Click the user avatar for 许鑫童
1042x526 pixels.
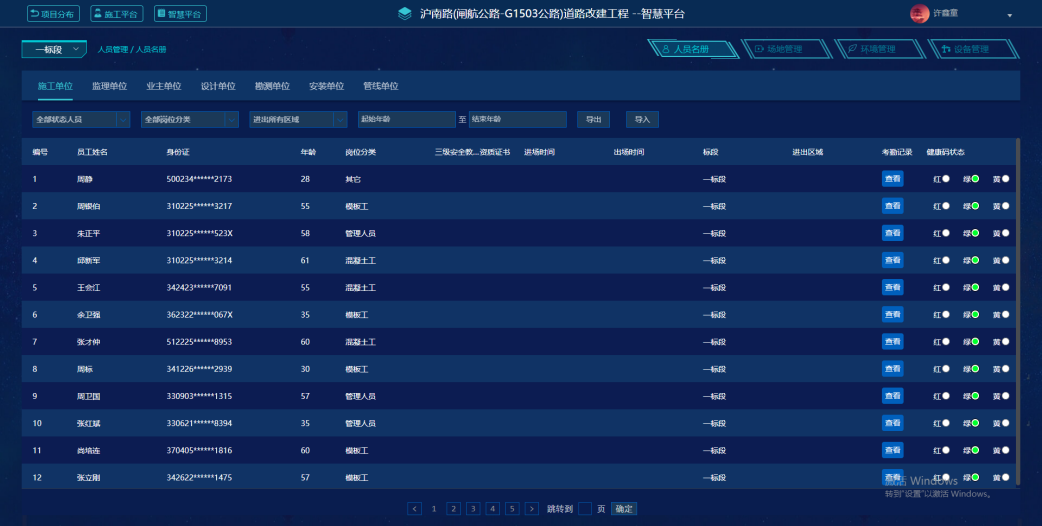(x=920, y=13)
